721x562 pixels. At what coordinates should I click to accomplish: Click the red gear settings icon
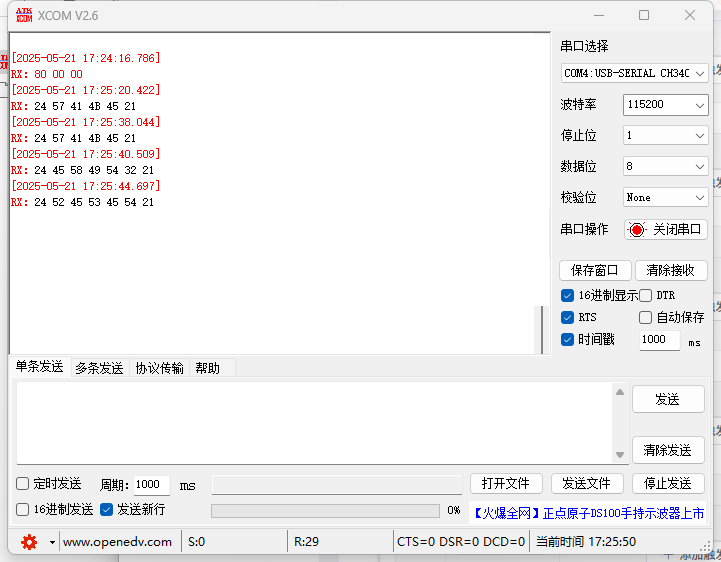click(x=29, y=542)
